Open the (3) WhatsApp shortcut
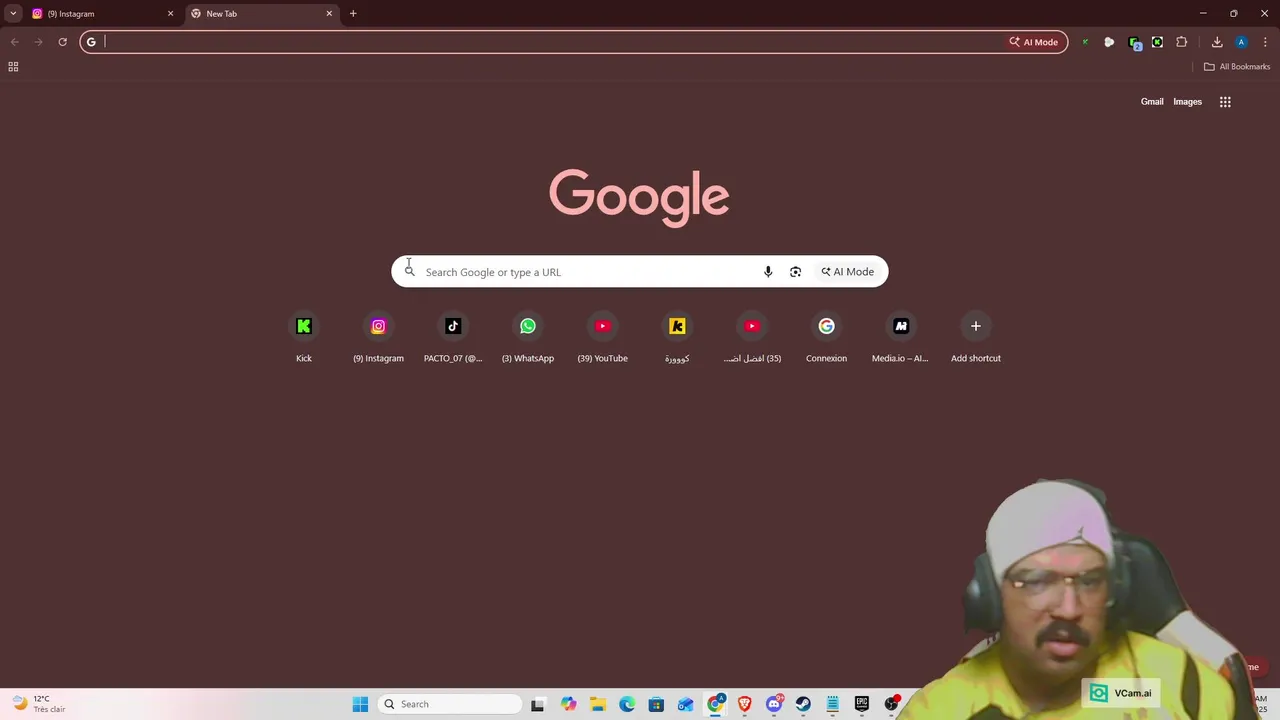This screenshot has width=1280, height=720. pyautogui.click(x=528, y=338)
